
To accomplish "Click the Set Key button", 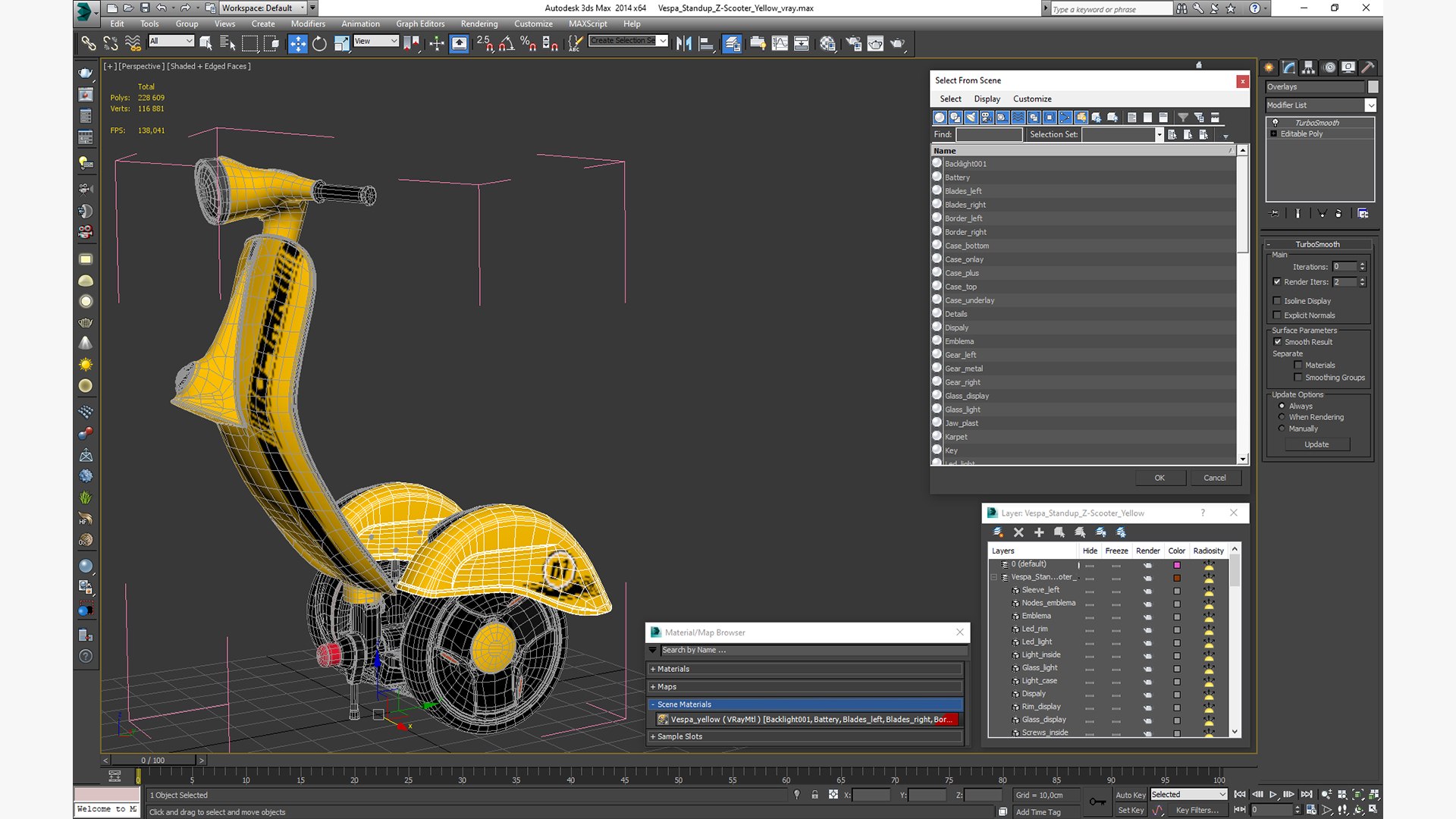I will [x=1130, y=811].
